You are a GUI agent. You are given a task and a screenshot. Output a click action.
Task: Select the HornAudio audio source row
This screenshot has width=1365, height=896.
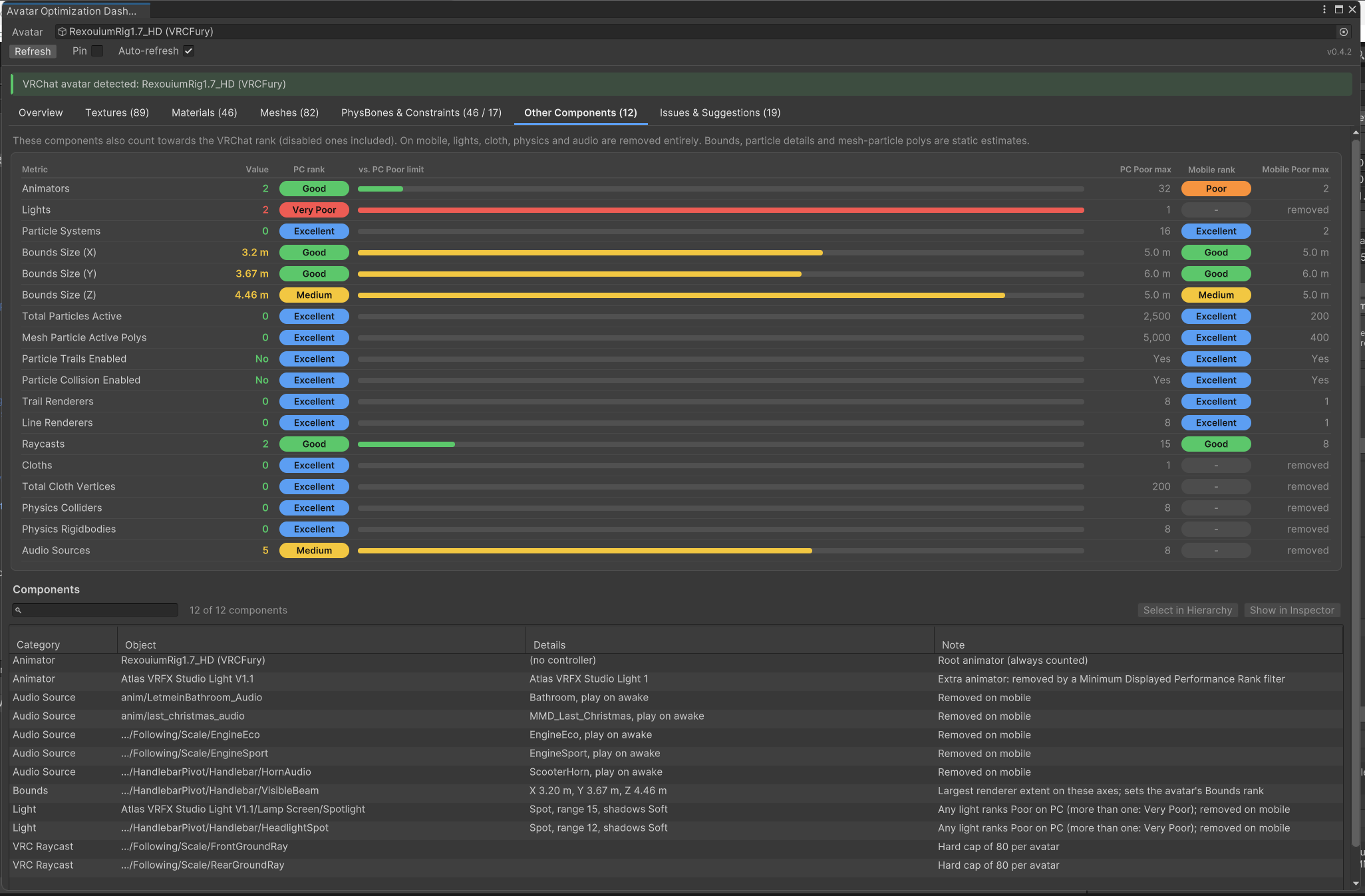(676, 772)
